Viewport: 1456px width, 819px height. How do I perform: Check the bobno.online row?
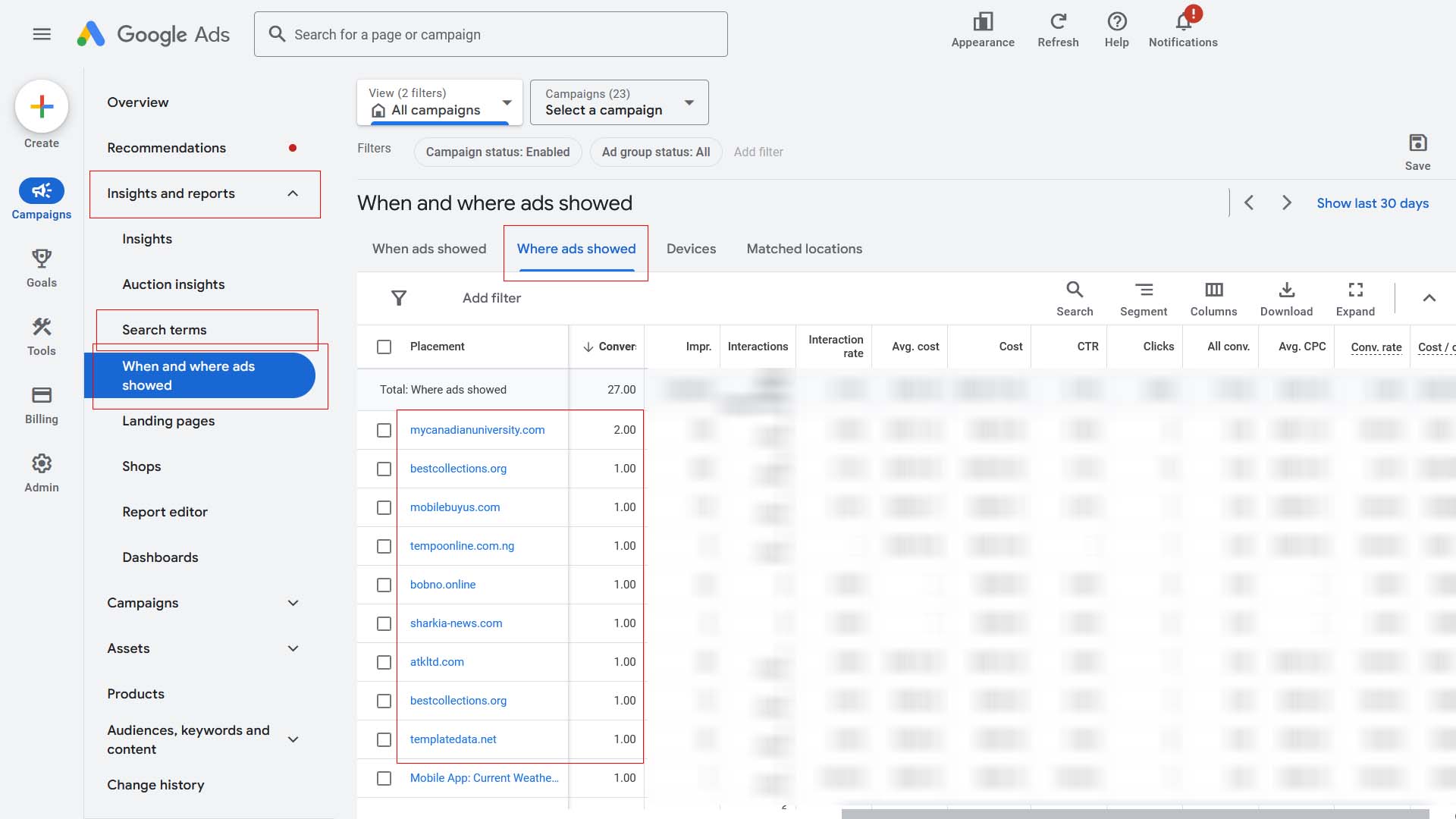[x=384, y=585]
